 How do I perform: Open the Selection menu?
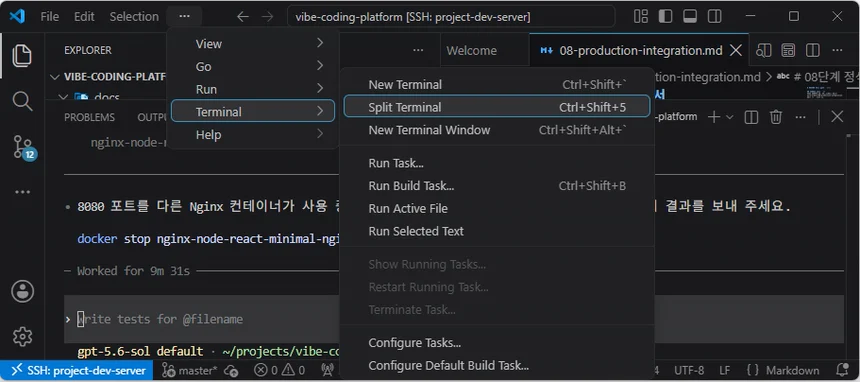[x=134, y=16]
